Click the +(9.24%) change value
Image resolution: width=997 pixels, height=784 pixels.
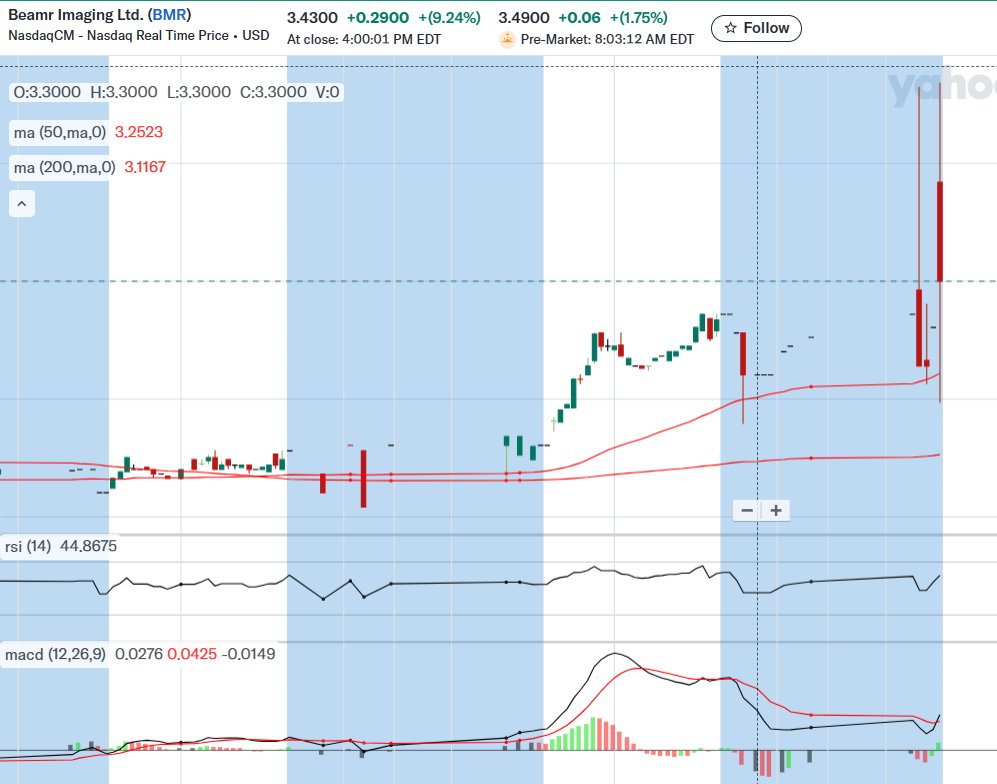(x=450, y=18)
